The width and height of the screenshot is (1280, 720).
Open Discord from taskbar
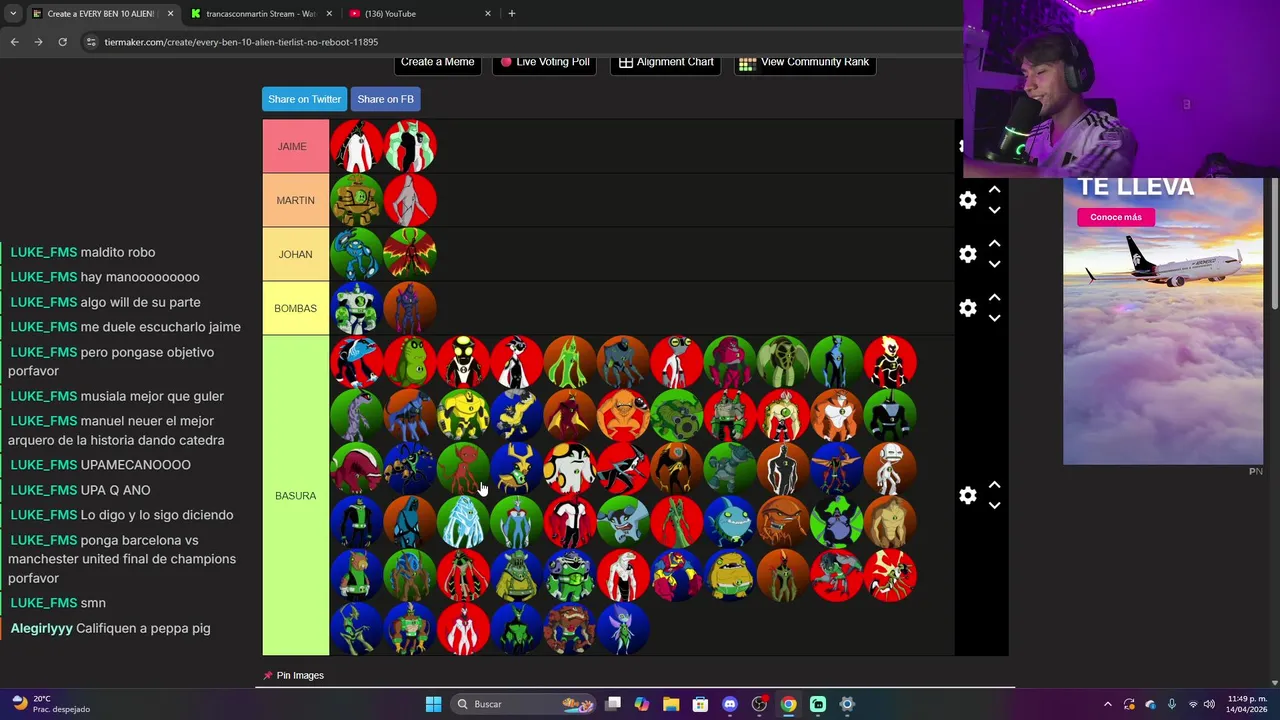[x=730, y=704]
